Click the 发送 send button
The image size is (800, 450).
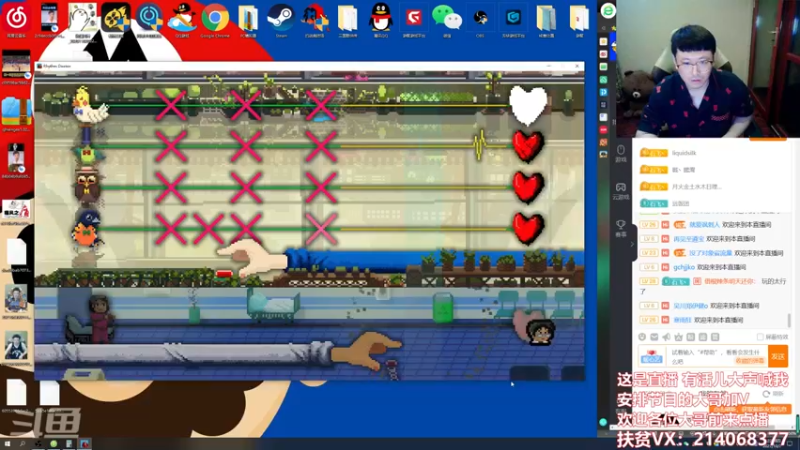click(x=778, y=356)
